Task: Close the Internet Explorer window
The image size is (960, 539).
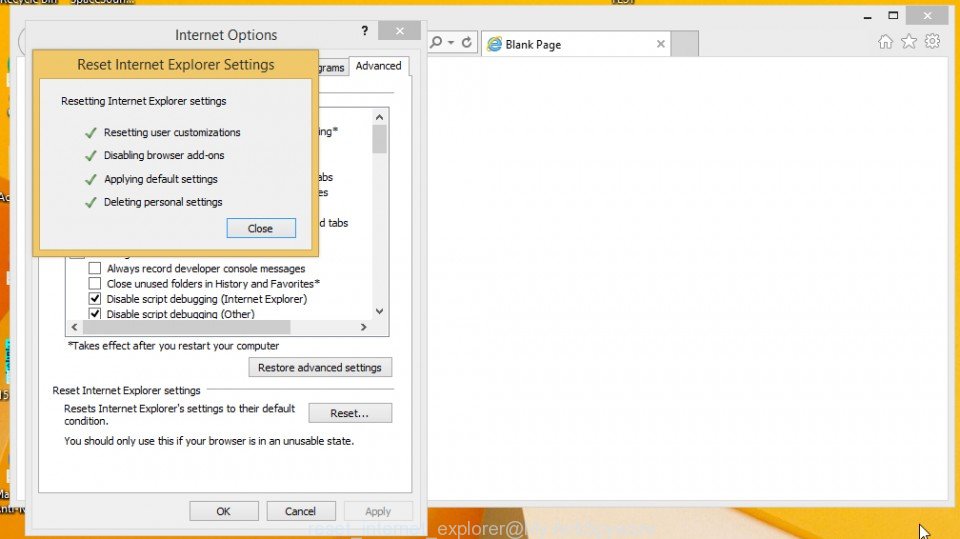Action: click(x=928, y=16)
